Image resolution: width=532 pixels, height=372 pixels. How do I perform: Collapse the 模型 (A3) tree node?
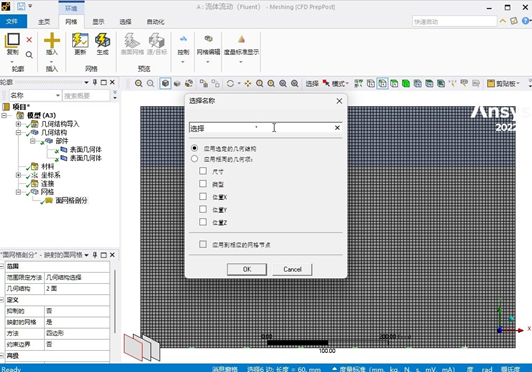(4, 115)
